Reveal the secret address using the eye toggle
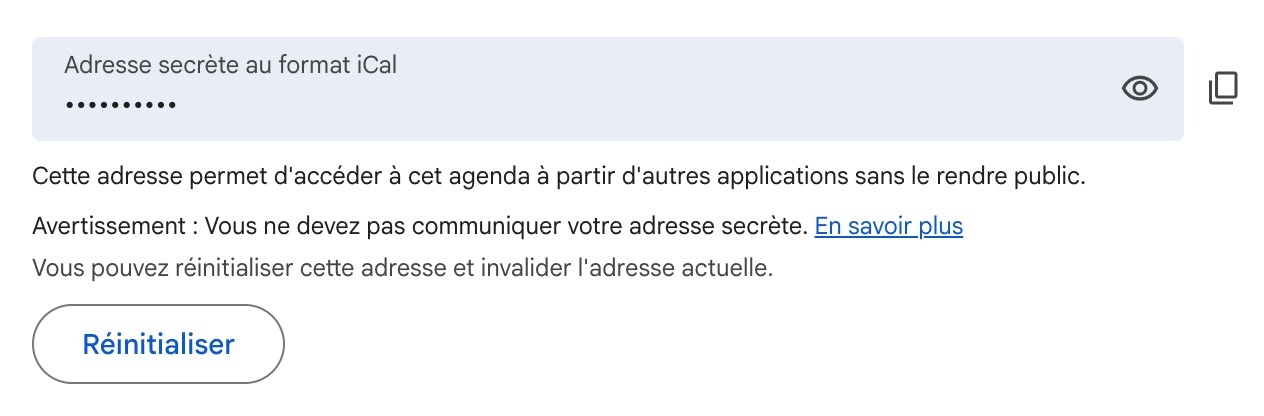Viewport: 1264px width, 416px height. point(1139,89)
